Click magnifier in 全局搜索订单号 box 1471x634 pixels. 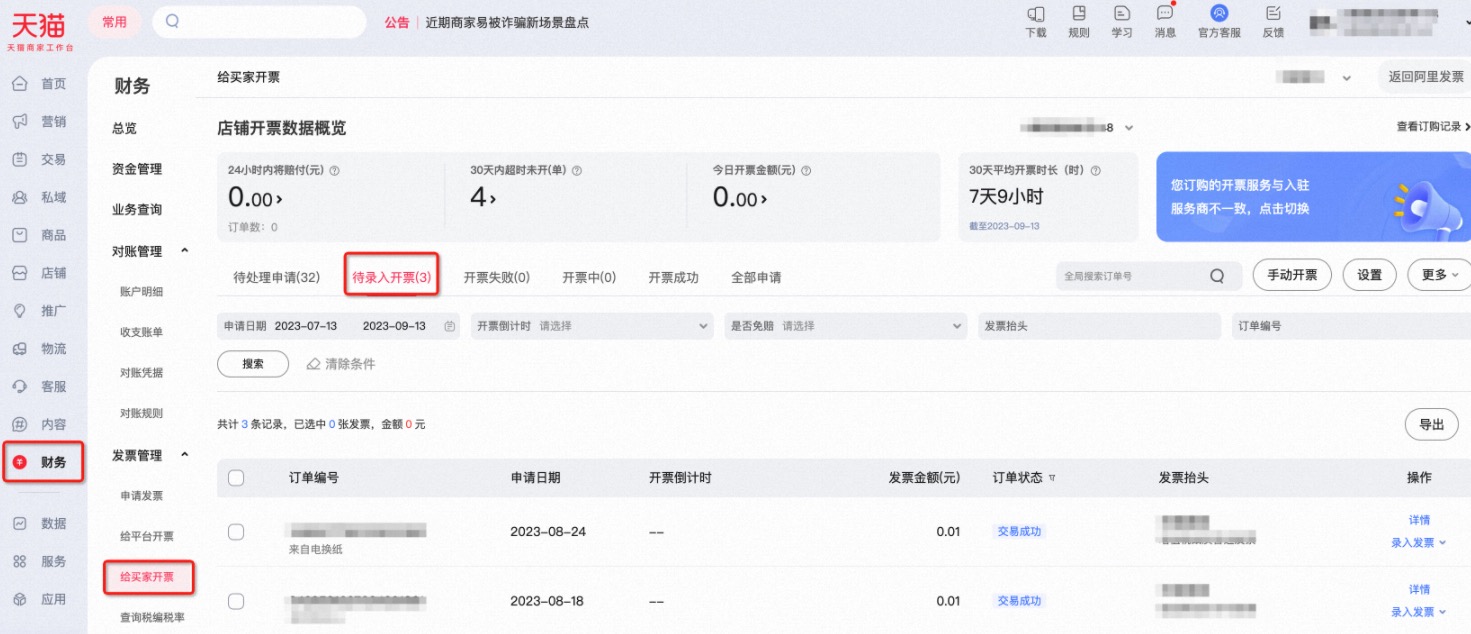point(1217,276)
